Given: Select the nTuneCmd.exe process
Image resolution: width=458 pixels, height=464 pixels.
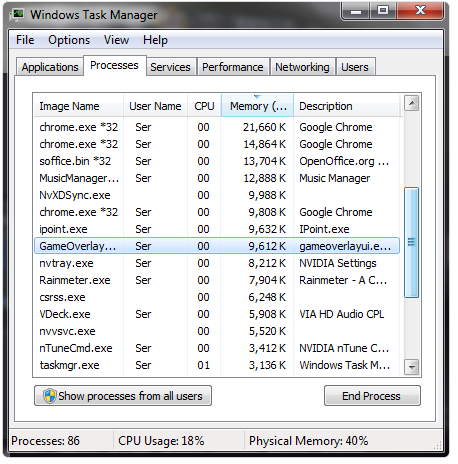Looking at the screenshot, I should point(217,348).
